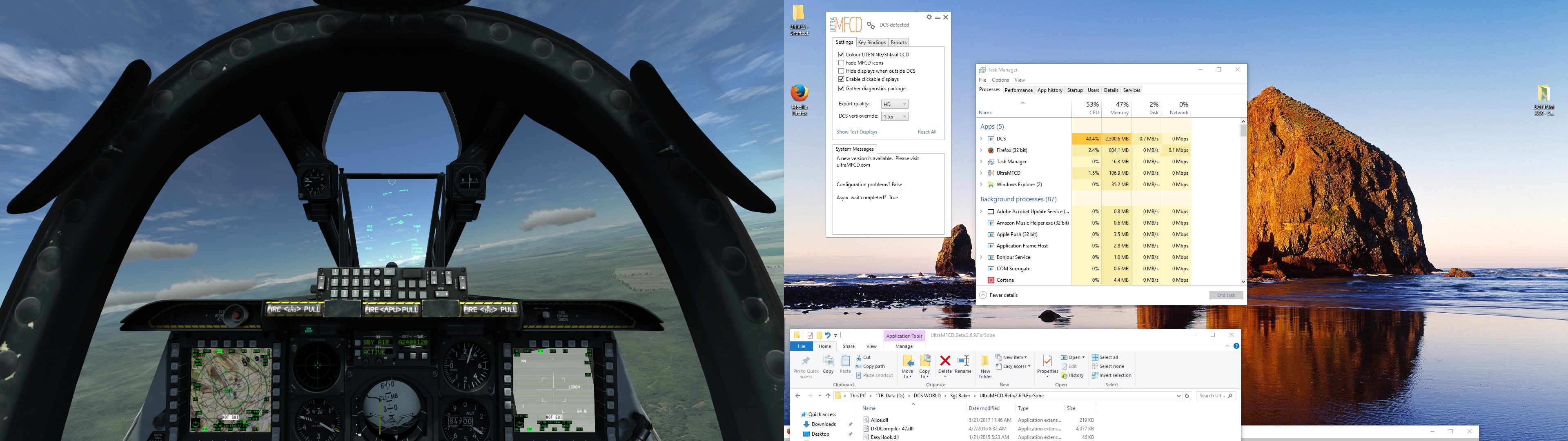
Task: Open the Properties ribbon button
Action: 1047,367
